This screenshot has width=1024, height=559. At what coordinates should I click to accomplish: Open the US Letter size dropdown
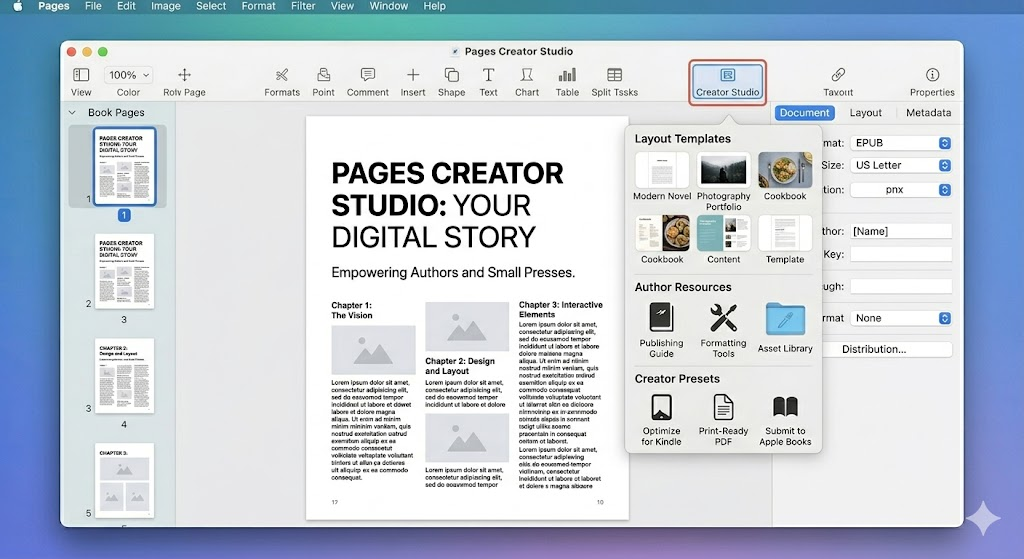point(901,165)
